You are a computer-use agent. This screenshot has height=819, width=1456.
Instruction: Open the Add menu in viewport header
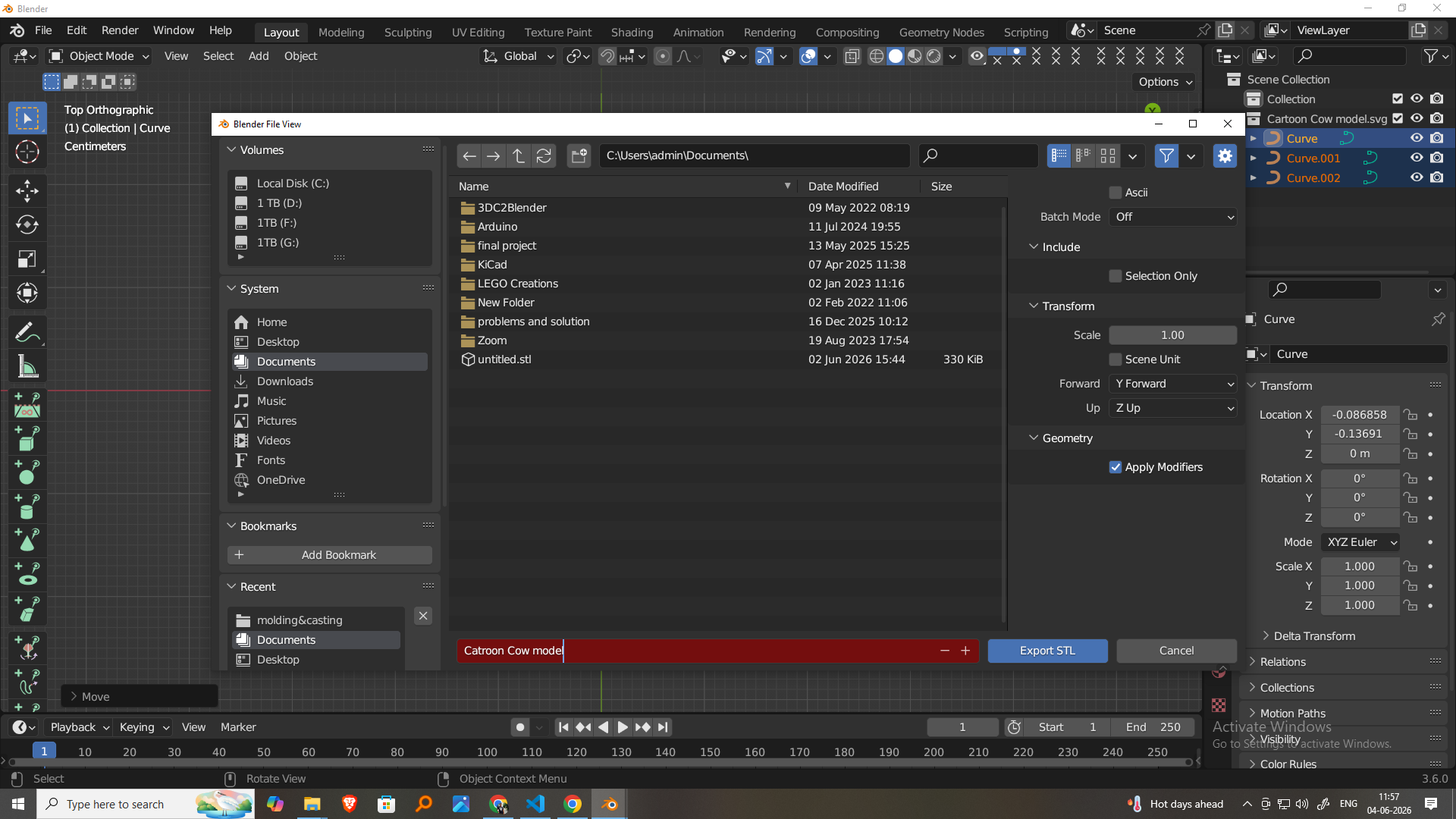pos(259,56)
